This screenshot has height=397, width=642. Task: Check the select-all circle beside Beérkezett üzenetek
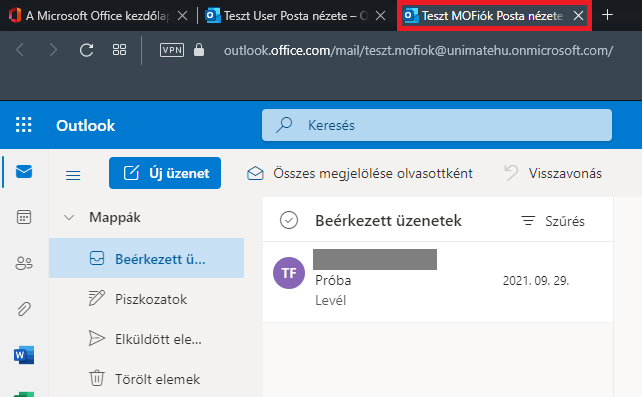[x=289, y=220]
